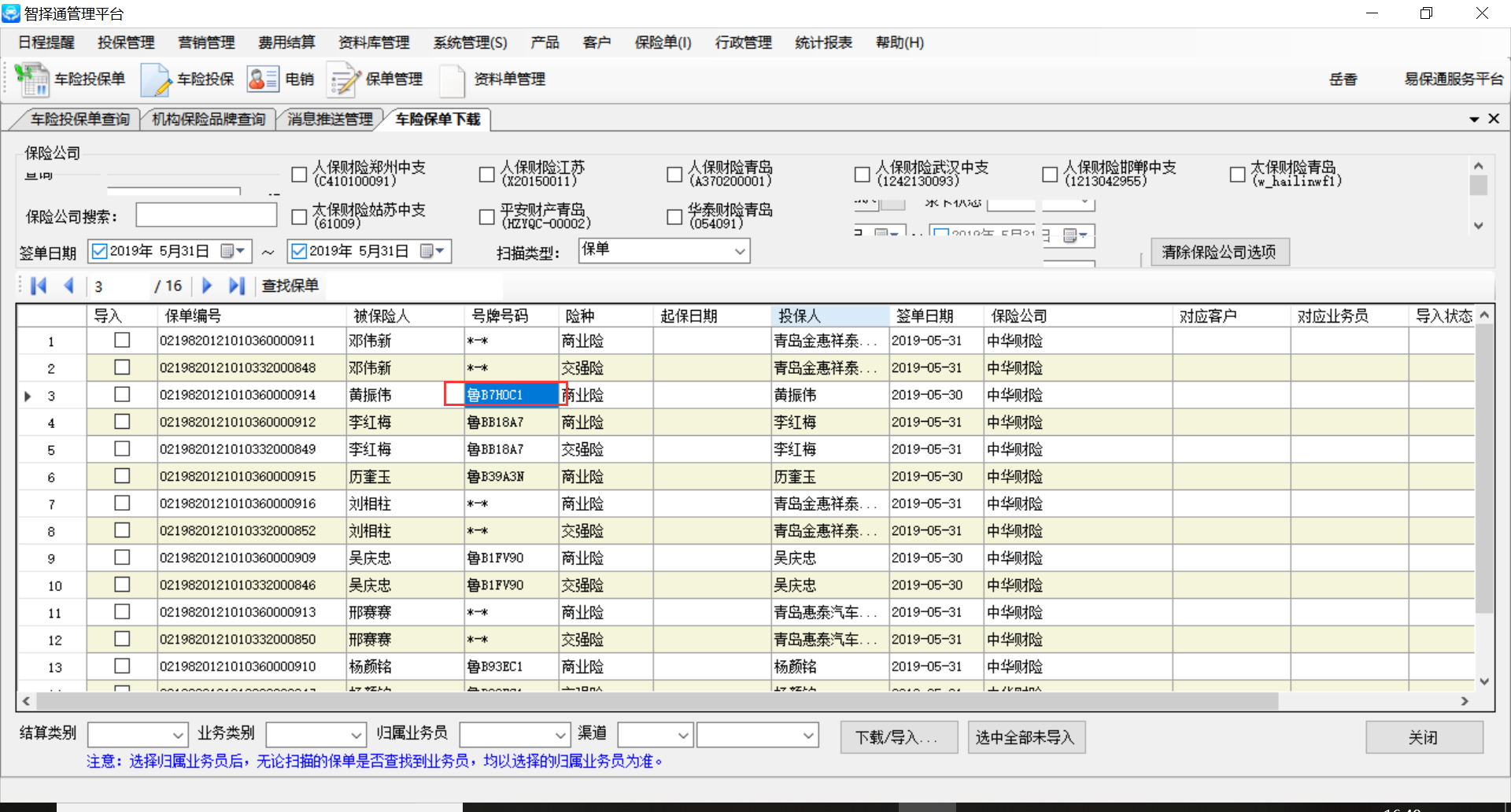Image resolution: width=1511 pixels, height=812 pixels.
Task: Click the 清除保险公司选项 button
Action: (1219, 252)
